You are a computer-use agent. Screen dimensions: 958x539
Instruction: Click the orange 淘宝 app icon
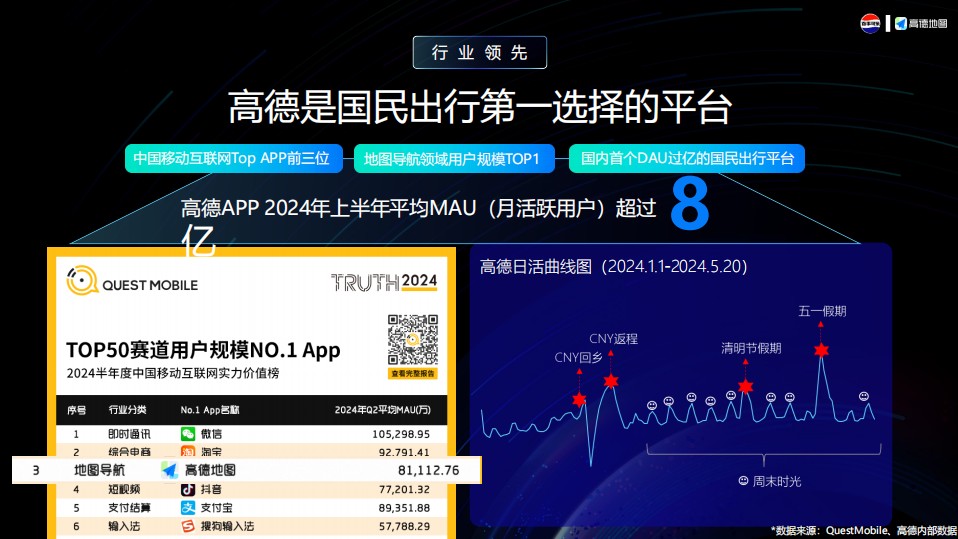188,452
